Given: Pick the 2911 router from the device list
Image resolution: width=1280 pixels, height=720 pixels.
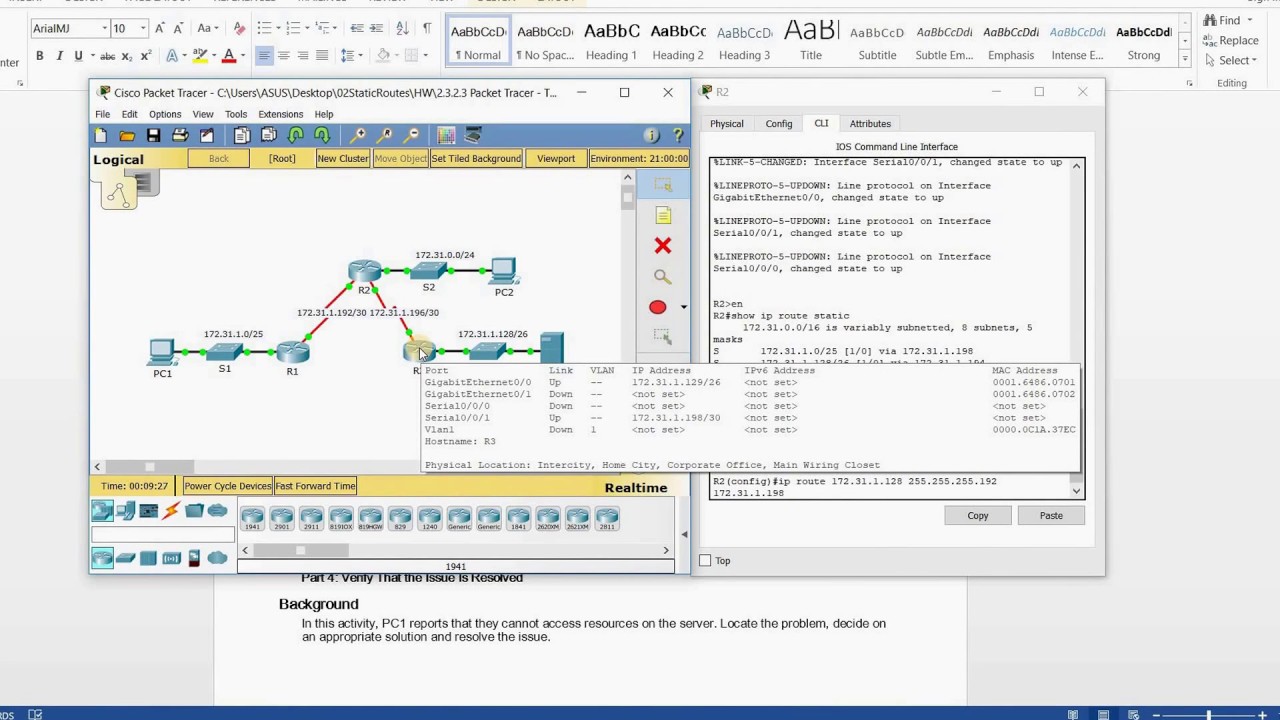Looking at the screenshot, I should pyautogui.click(x=311, y=518).
